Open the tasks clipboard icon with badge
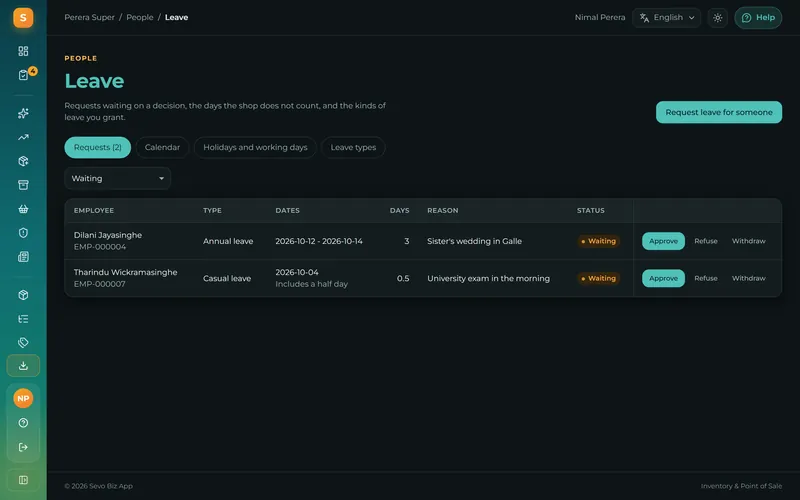This screenshot has height=500, width=800. pyautogui.click(x=23, y=75)
